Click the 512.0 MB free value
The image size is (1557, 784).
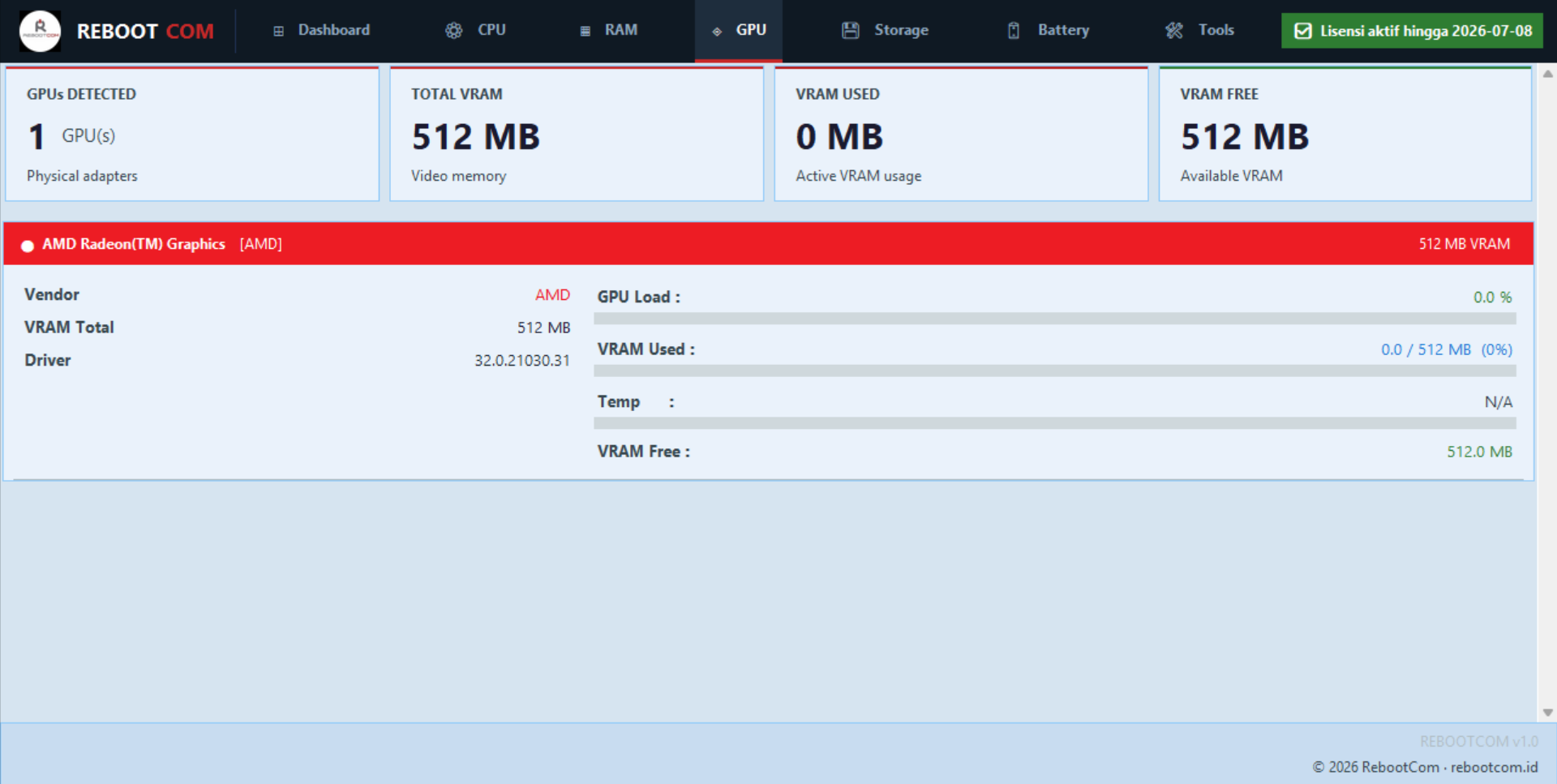(x=1479, y=452)
